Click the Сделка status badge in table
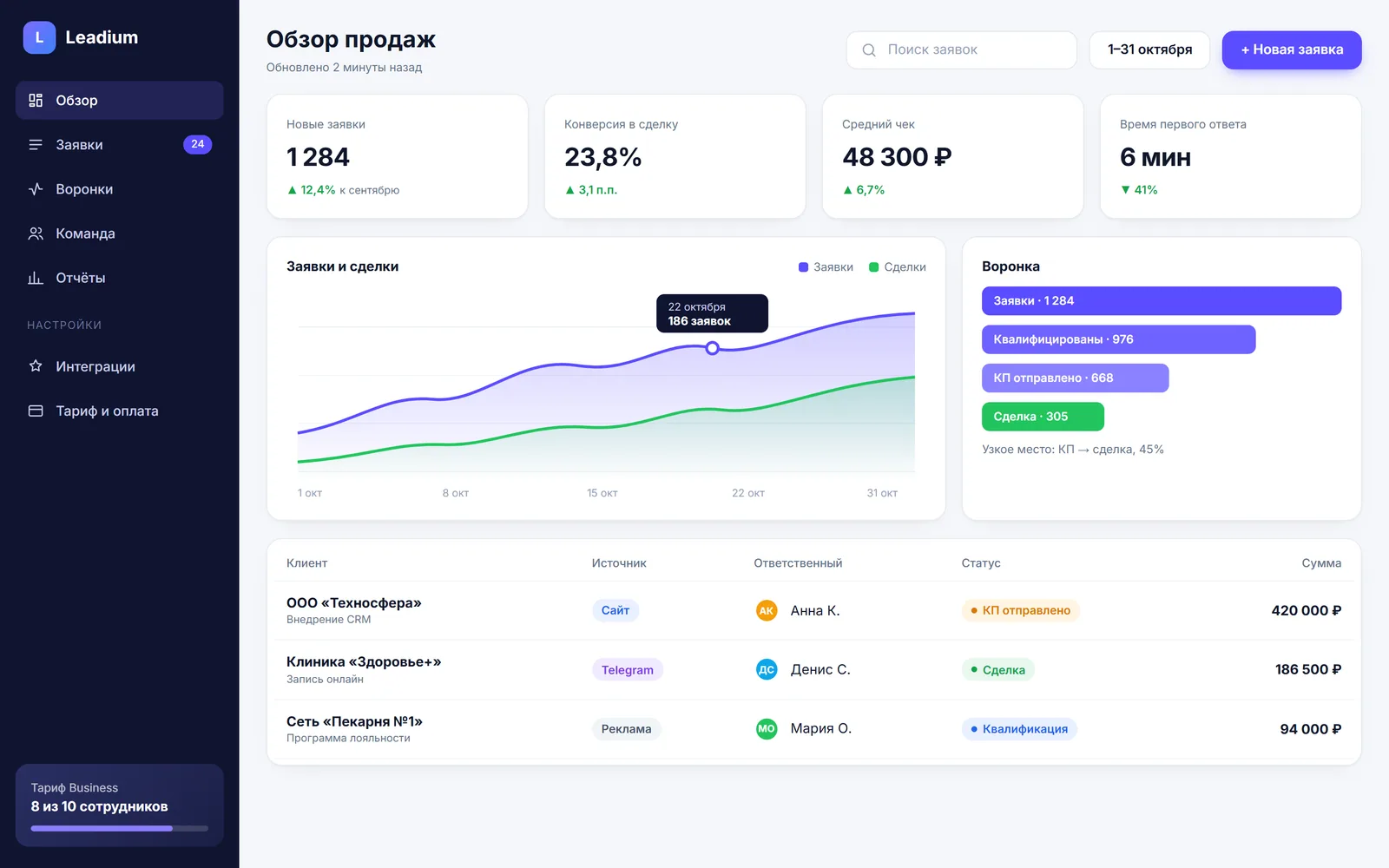 tap(998, 670)
